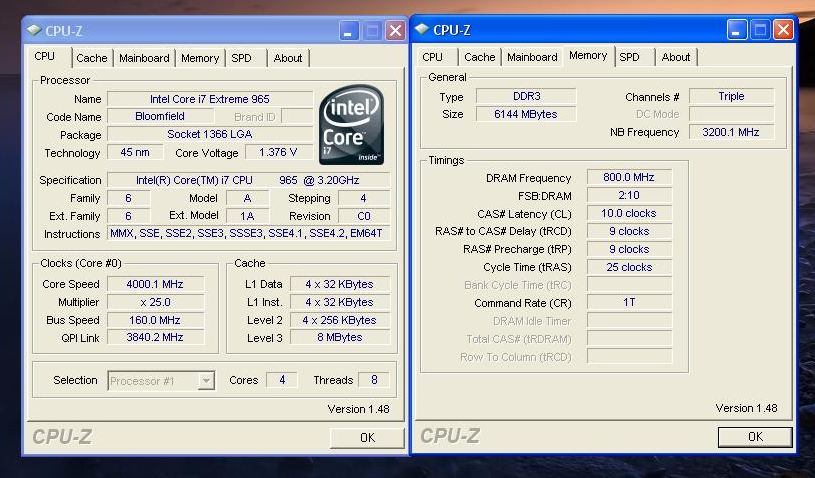
Task: Click Level 3 value 8 MBytes
Action: 339,337
